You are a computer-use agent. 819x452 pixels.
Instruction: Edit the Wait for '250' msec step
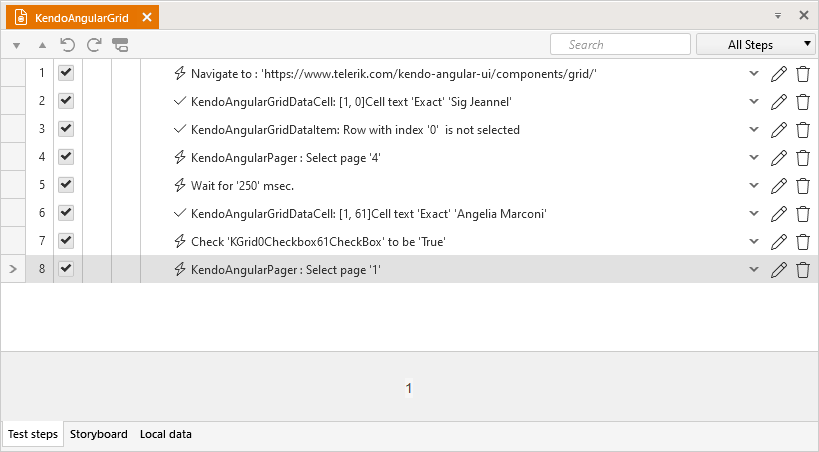(x=779, y=186)
